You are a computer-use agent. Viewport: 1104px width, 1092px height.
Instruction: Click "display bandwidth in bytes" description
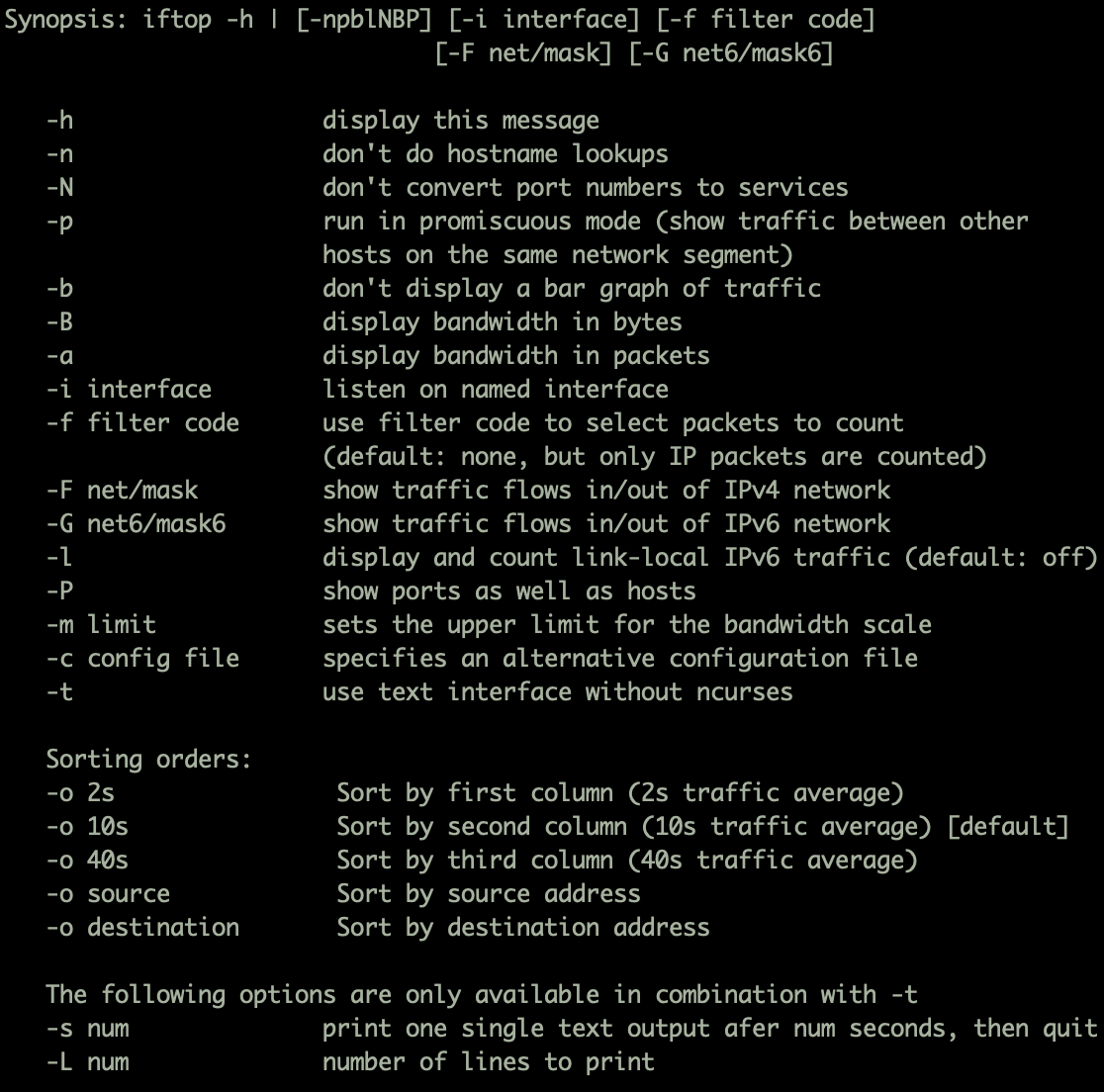tap(502, 322)
